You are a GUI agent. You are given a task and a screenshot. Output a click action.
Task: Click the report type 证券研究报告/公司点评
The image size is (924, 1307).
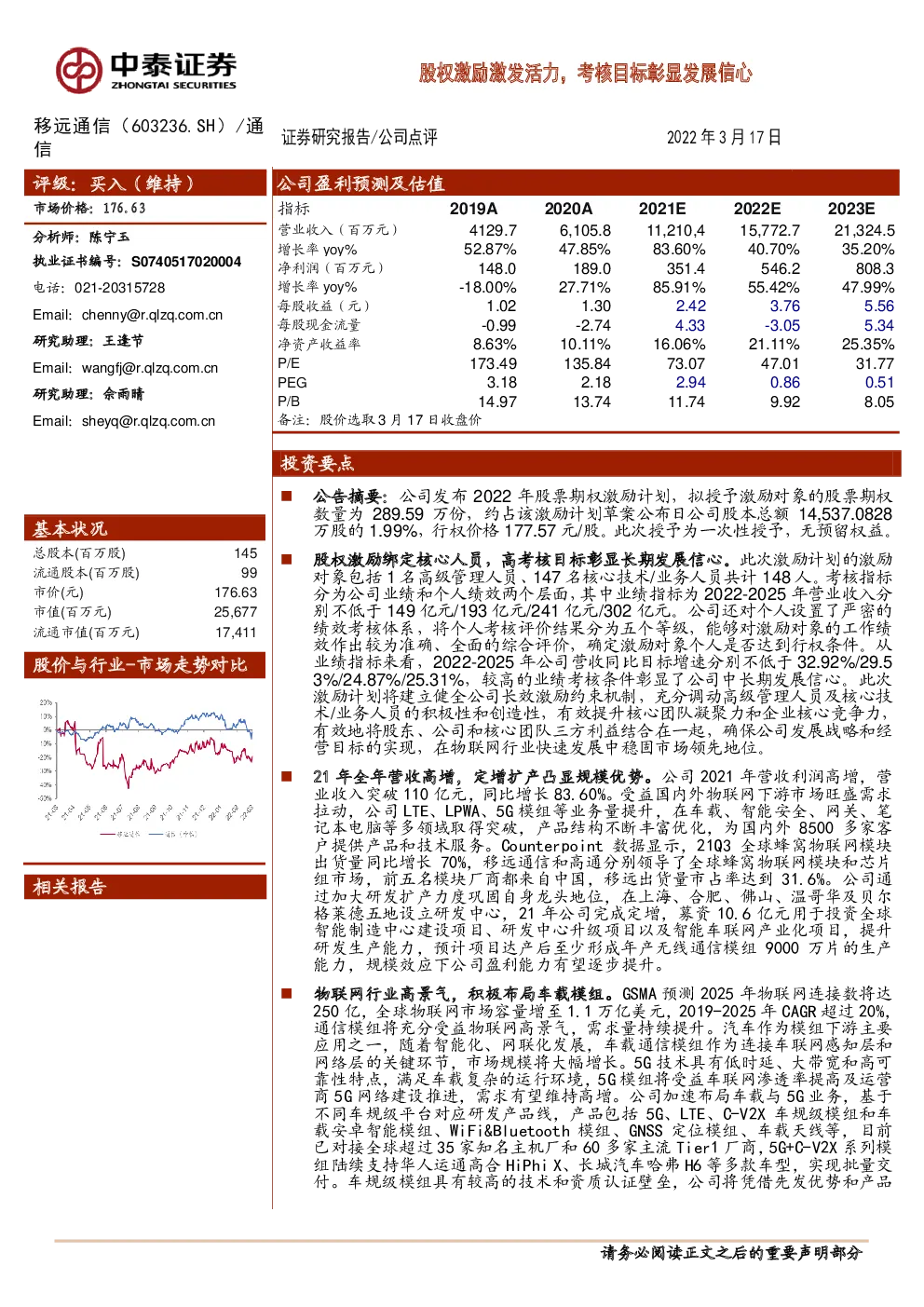(360, 137)
